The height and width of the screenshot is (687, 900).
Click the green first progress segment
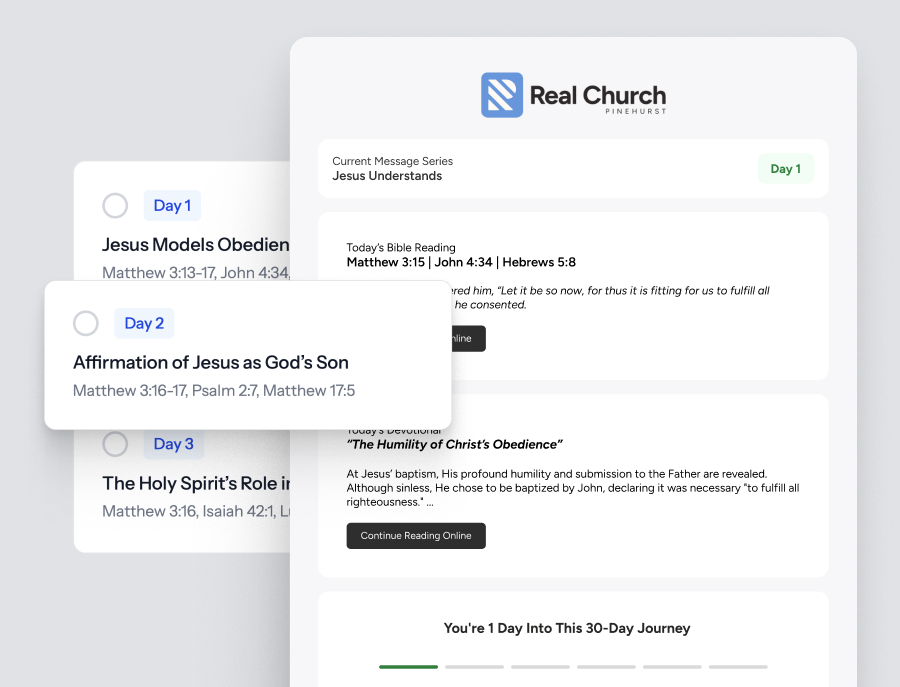click(408, 666)
